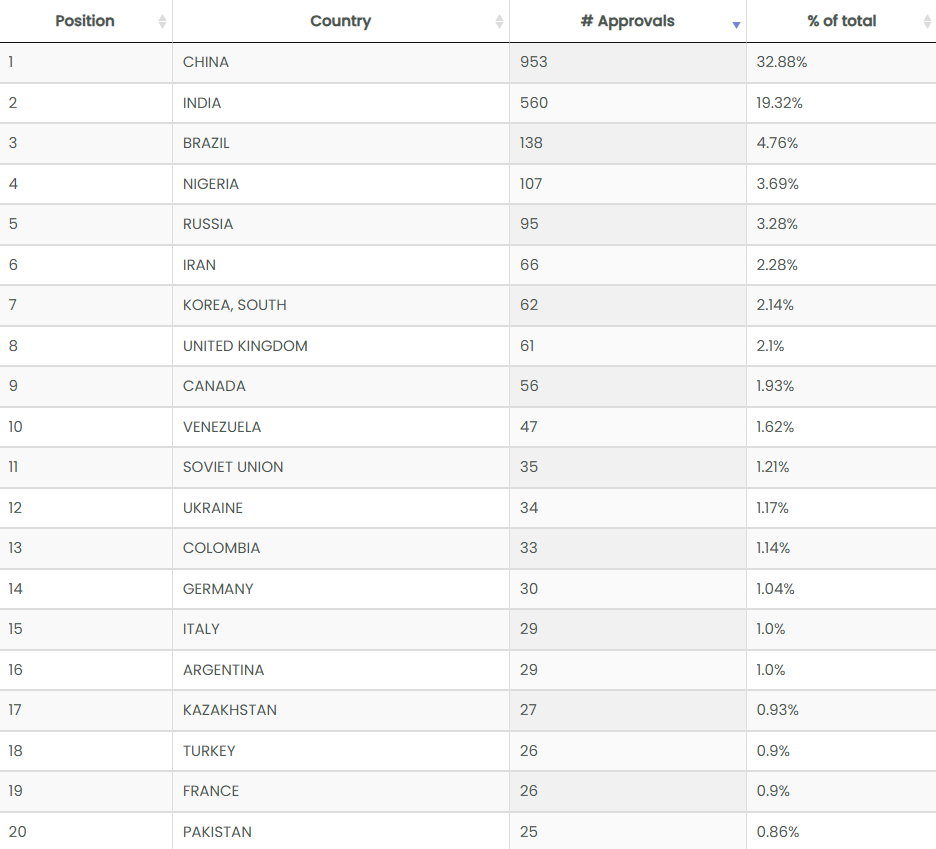Click the CHINA country entry

204,62
